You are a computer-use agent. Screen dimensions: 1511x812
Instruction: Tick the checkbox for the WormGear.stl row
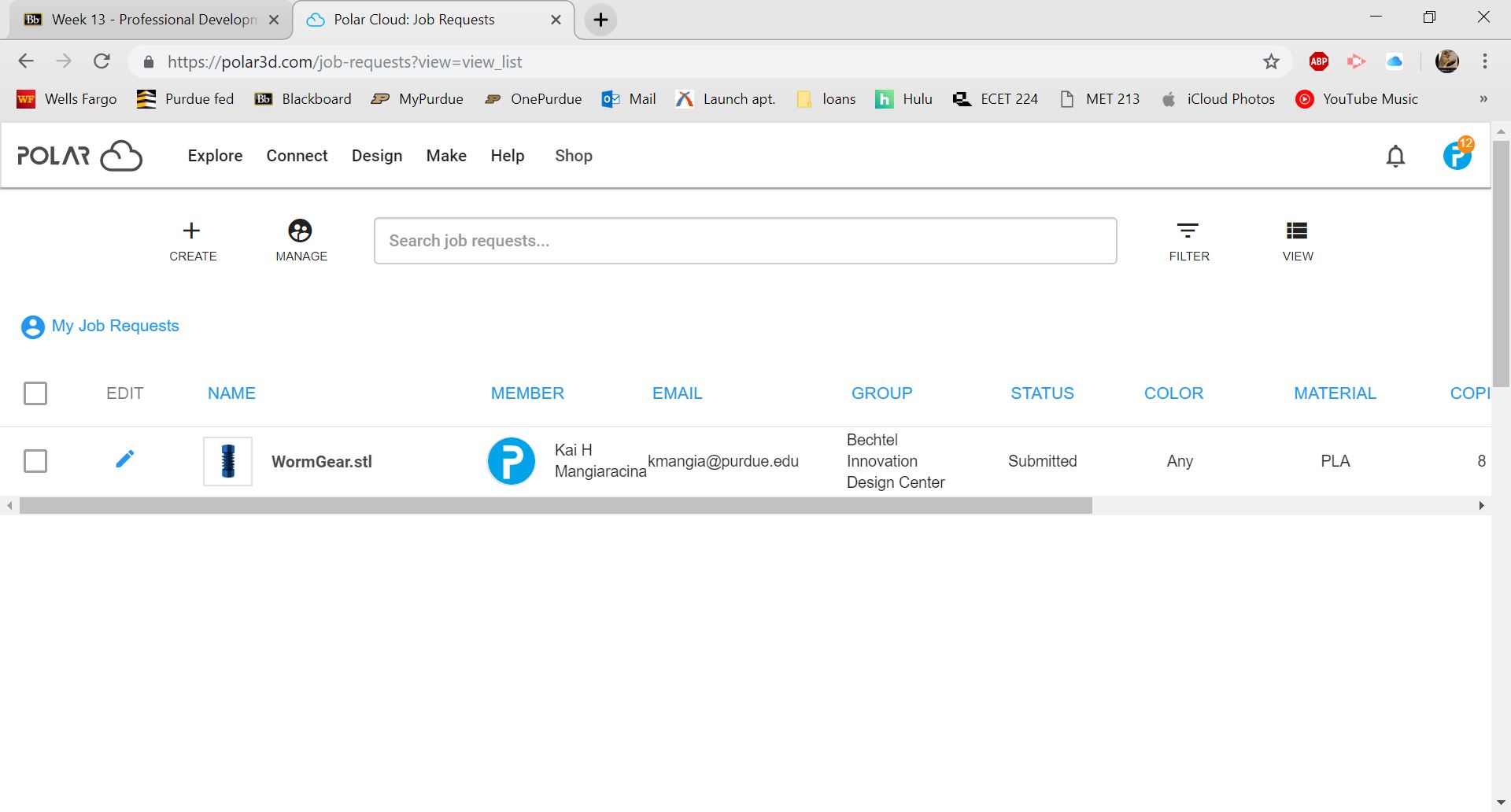point(35,461)
